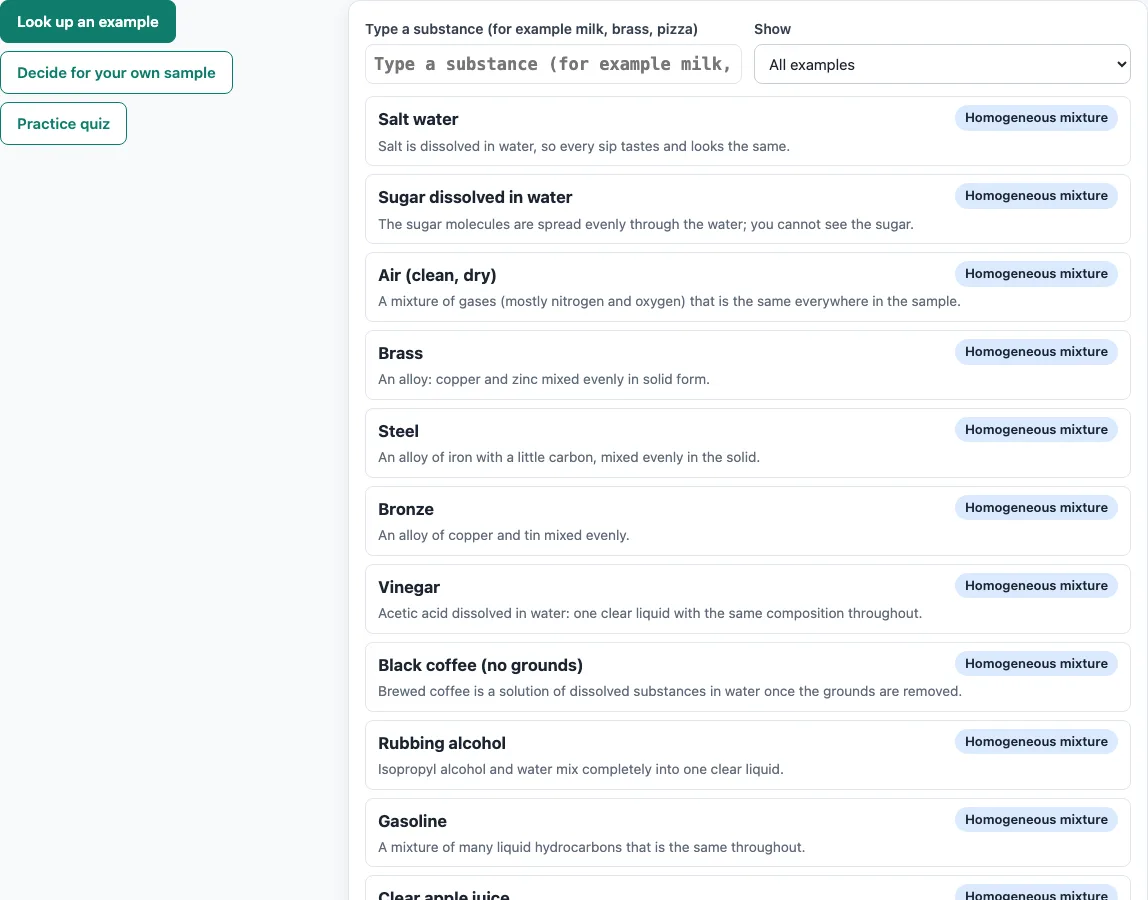Select 'An alloy of copper and tin' description
Viewport: 1148px width, 900px height.
point(504,535)
